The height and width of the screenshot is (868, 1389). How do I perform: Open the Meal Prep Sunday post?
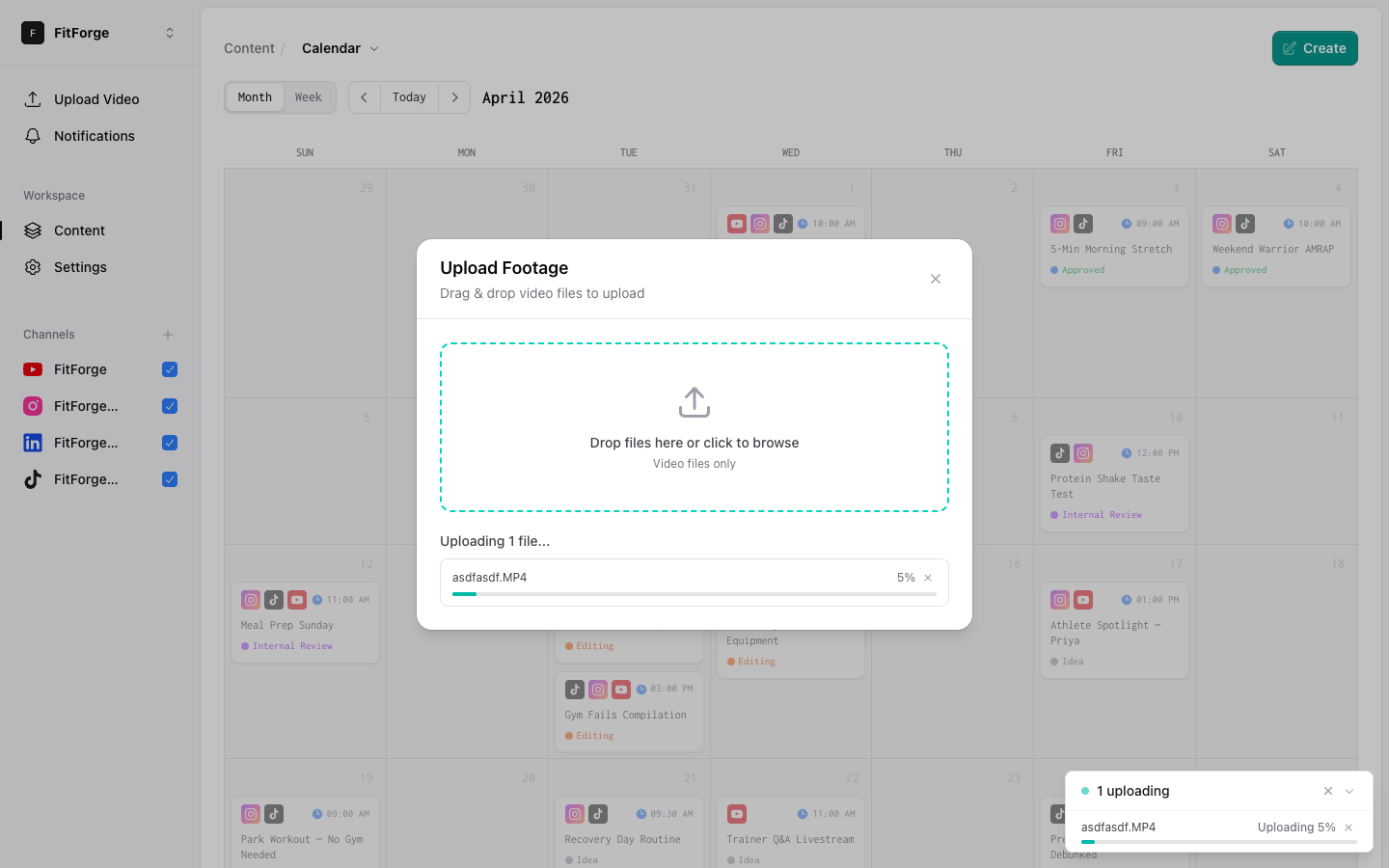[x=305, y=623]
